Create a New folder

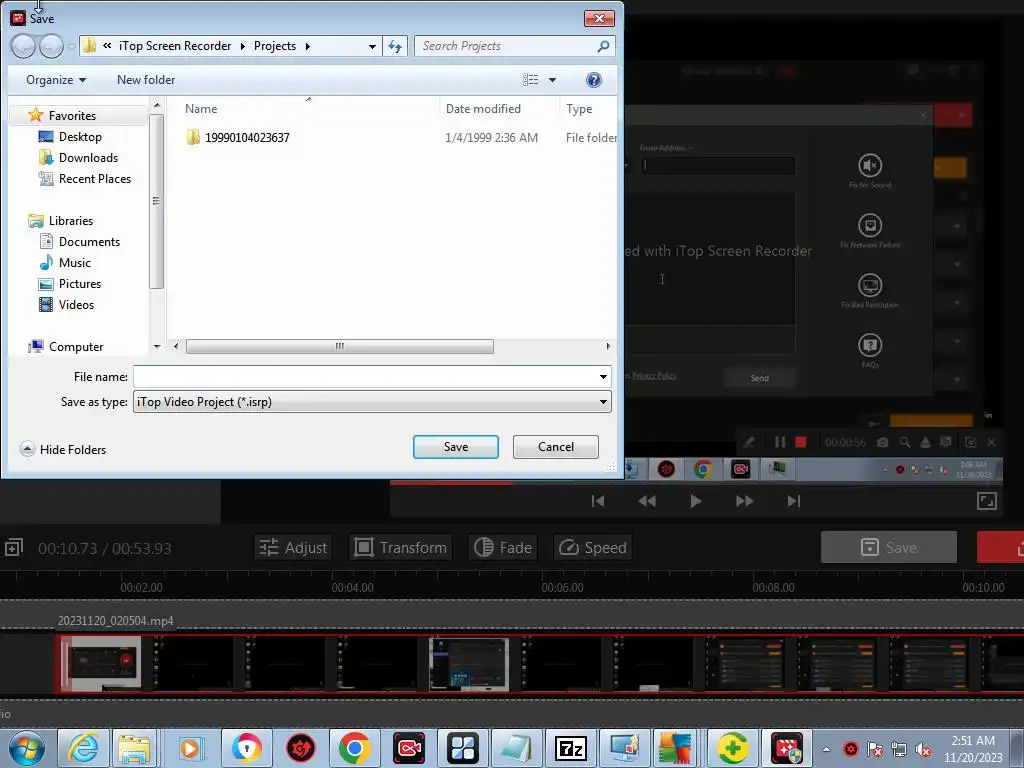coord(146,80)
